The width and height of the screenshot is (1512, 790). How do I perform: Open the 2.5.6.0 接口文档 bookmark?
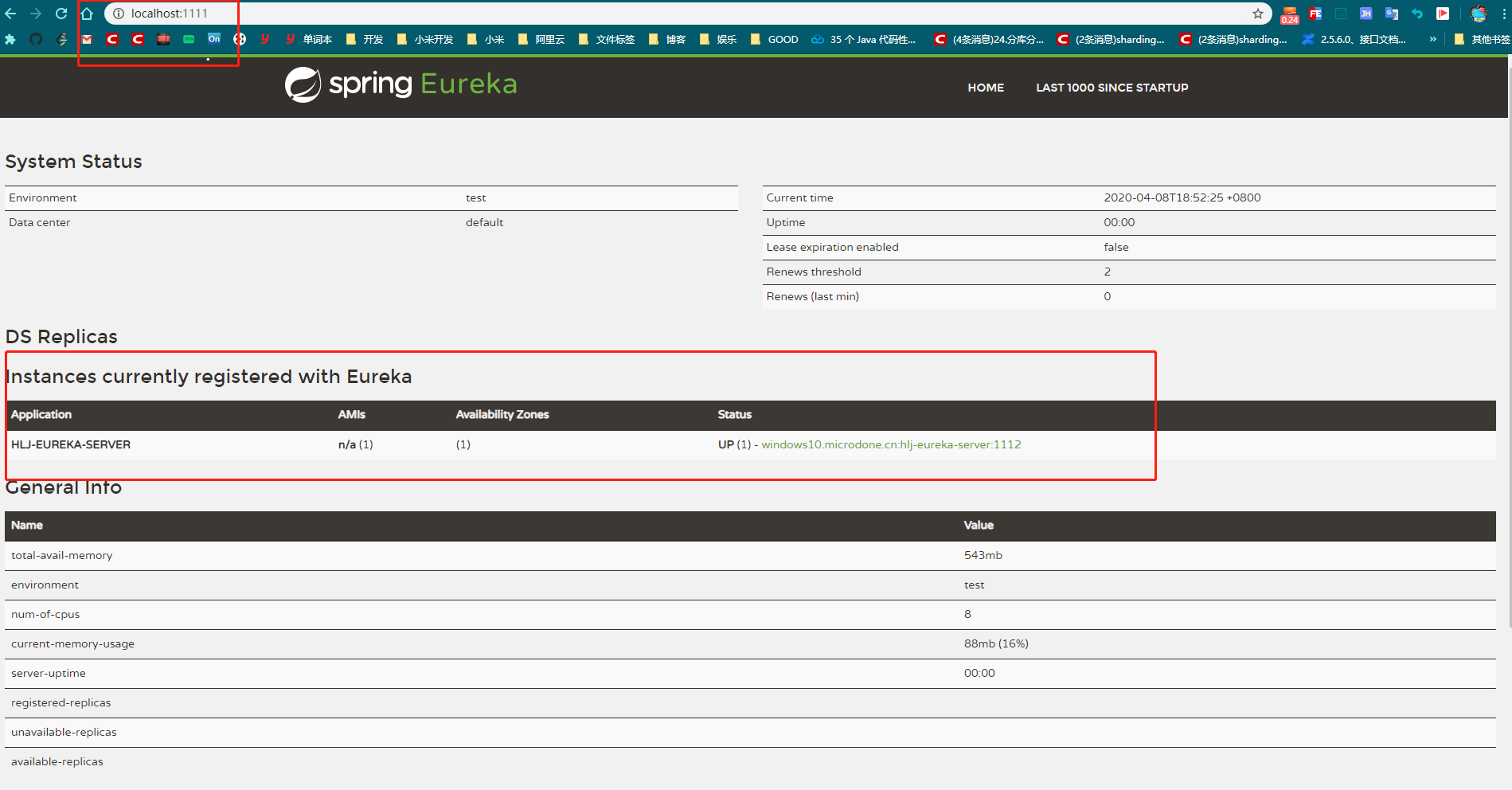[x=1354, y=39]
